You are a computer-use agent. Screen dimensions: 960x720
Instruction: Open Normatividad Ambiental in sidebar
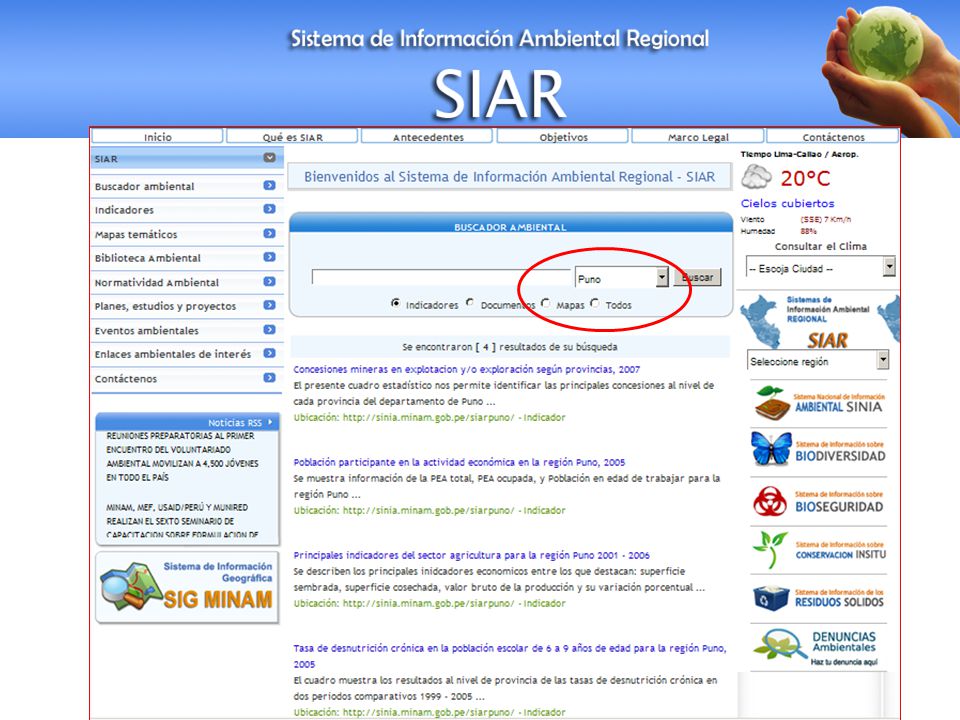pyautogui.click(x=157, y=282)
